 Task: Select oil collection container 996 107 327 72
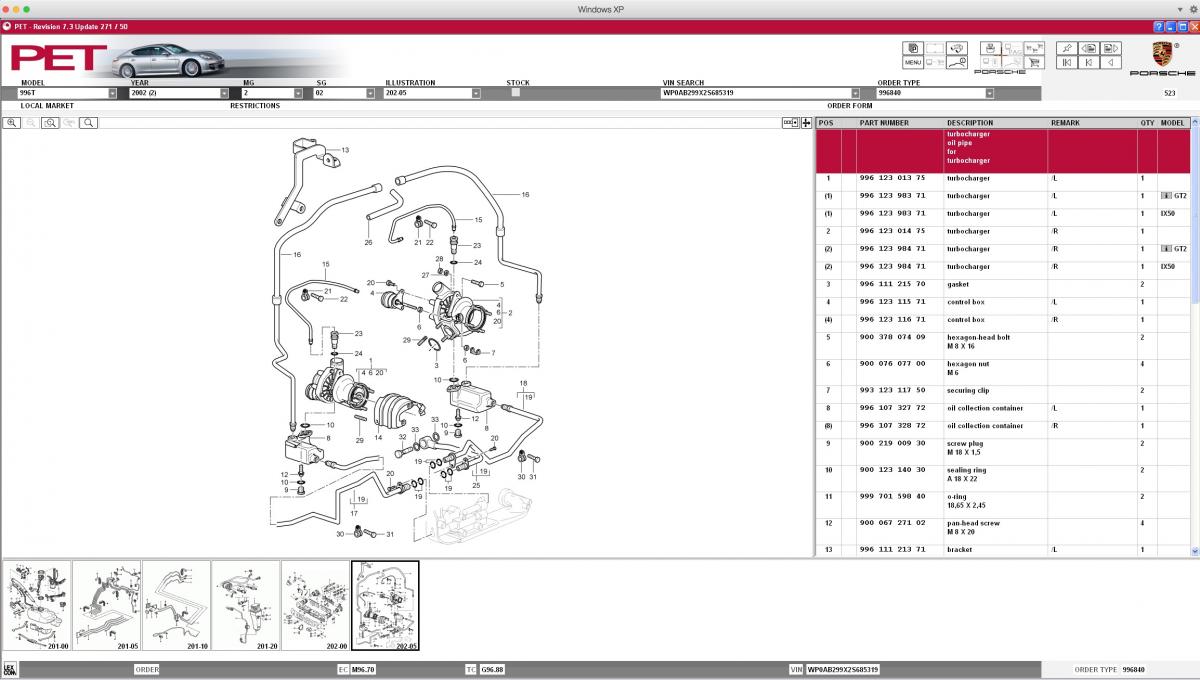[x=892, y=408]
